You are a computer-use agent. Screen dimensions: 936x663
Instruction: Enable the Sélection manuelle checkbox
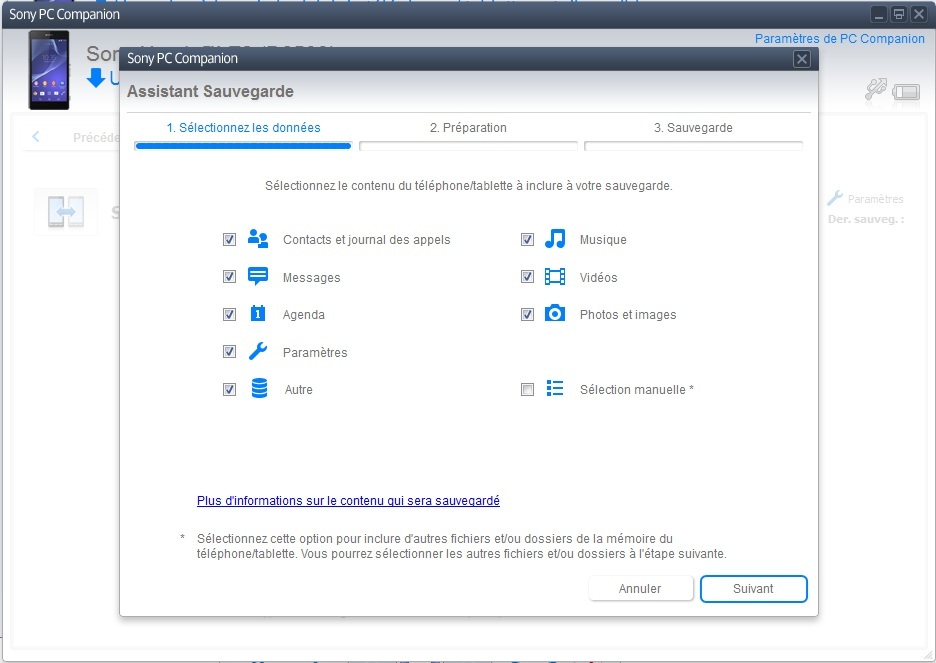527,390
